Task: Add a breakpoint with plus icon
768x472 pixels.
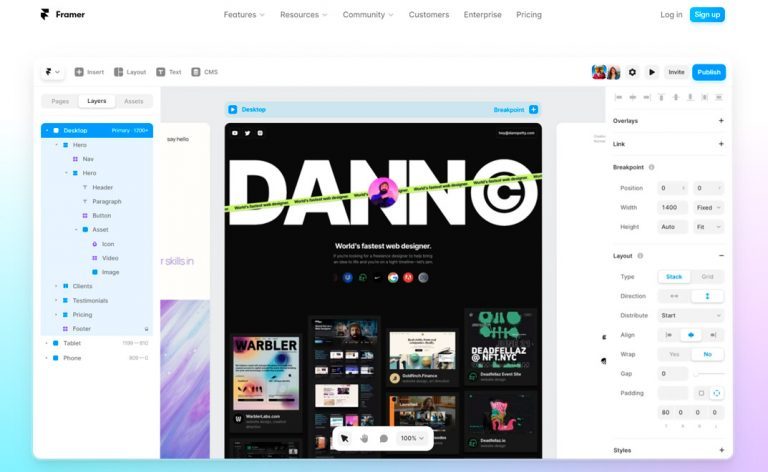Action: [533, 110]
